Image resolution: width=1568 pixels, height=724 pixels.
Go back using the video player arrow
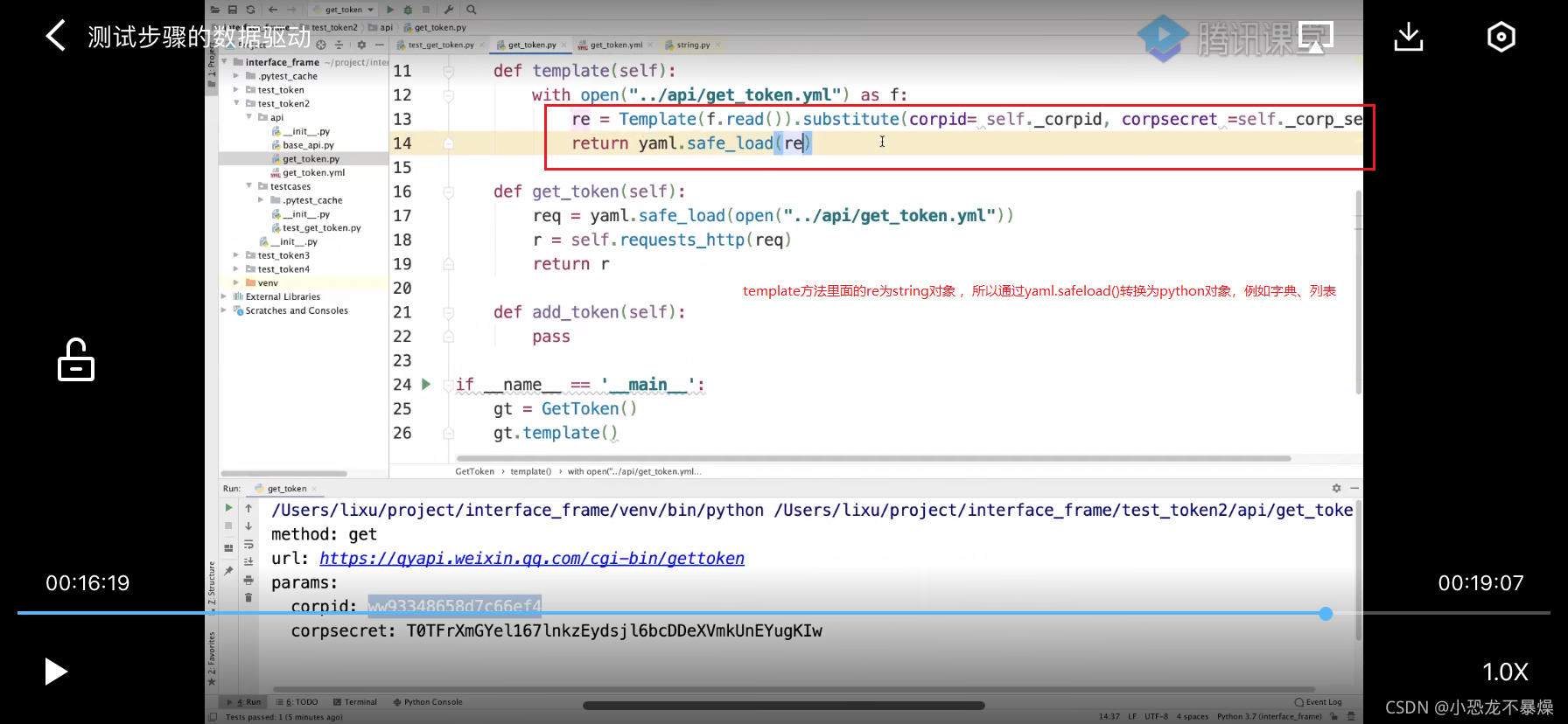(x=55, y=36)
